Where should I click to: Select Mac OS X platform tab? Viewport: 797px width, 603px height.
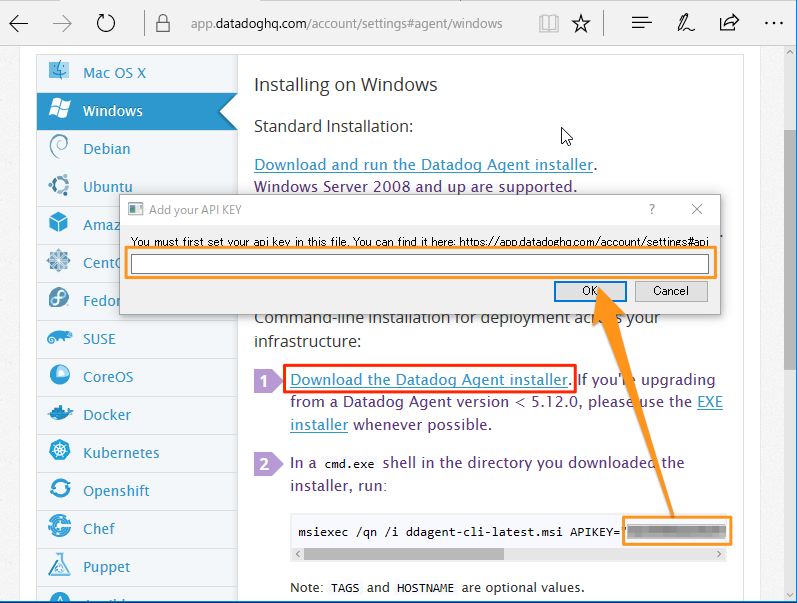(137, 73)
